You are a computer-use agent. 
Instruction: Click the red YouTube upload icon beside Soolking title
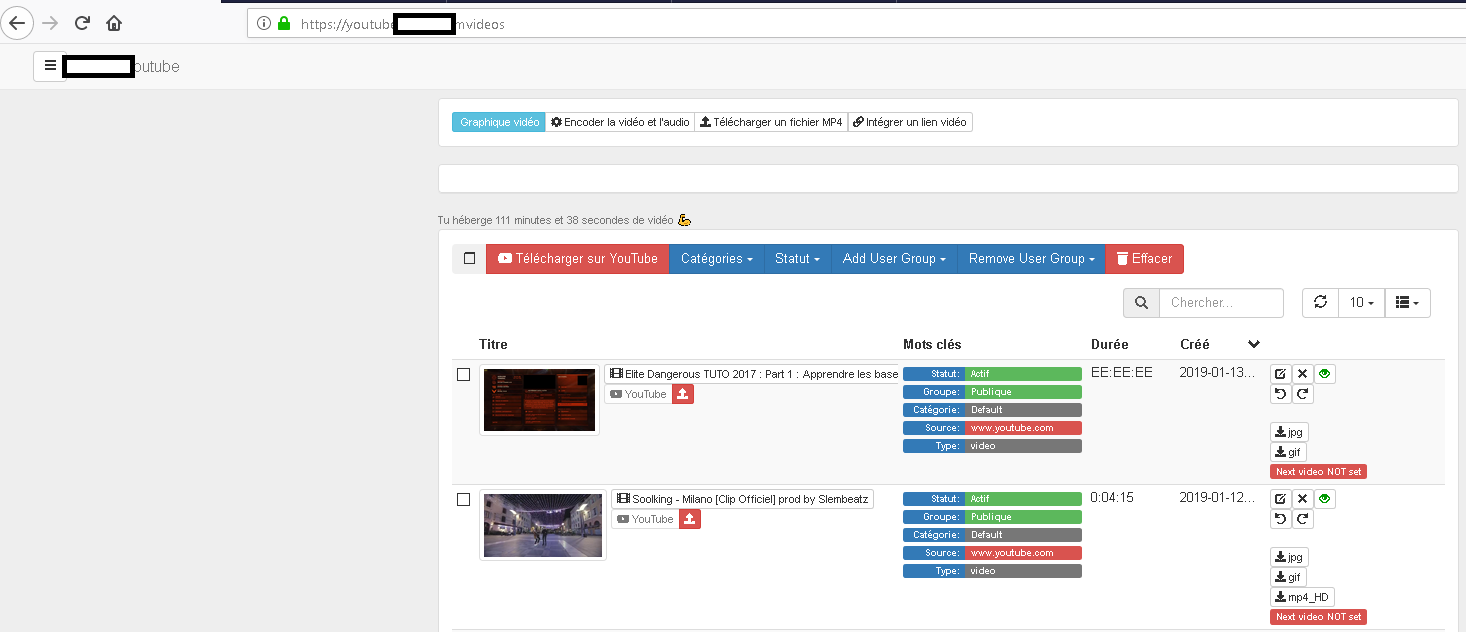click(x=689, y=518)
